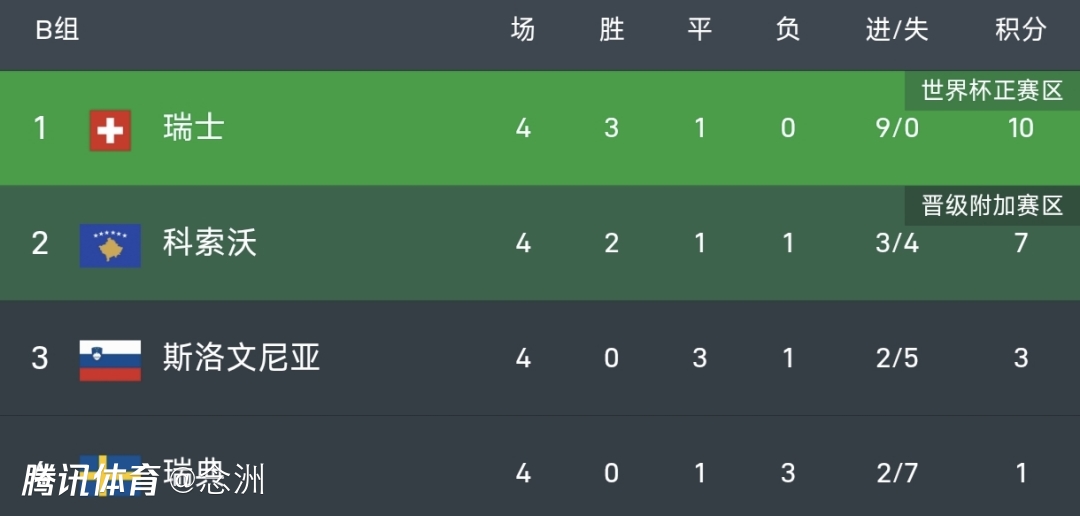
Task: Click the 积分 column header
Action: pyautogui.click(x=1020, y=30)
